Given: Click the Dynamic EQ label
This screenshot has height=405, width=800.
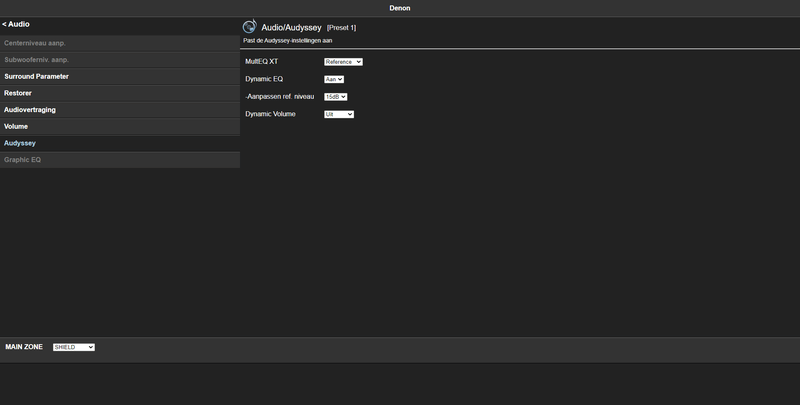Looking at the screenshot, I should [264, 80].
